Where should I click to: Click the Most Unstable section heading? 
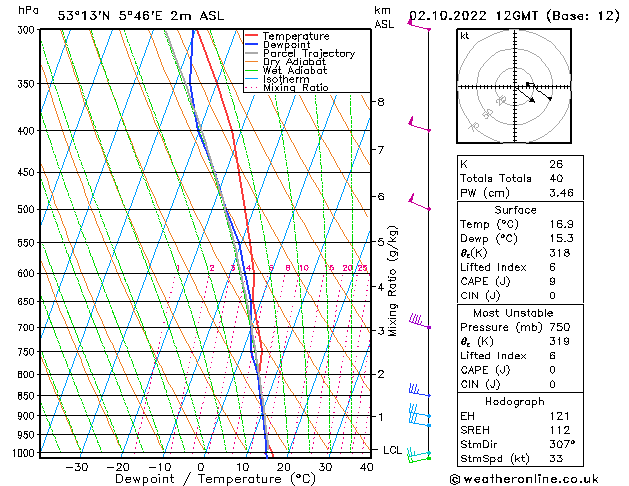tap(513, 313)
